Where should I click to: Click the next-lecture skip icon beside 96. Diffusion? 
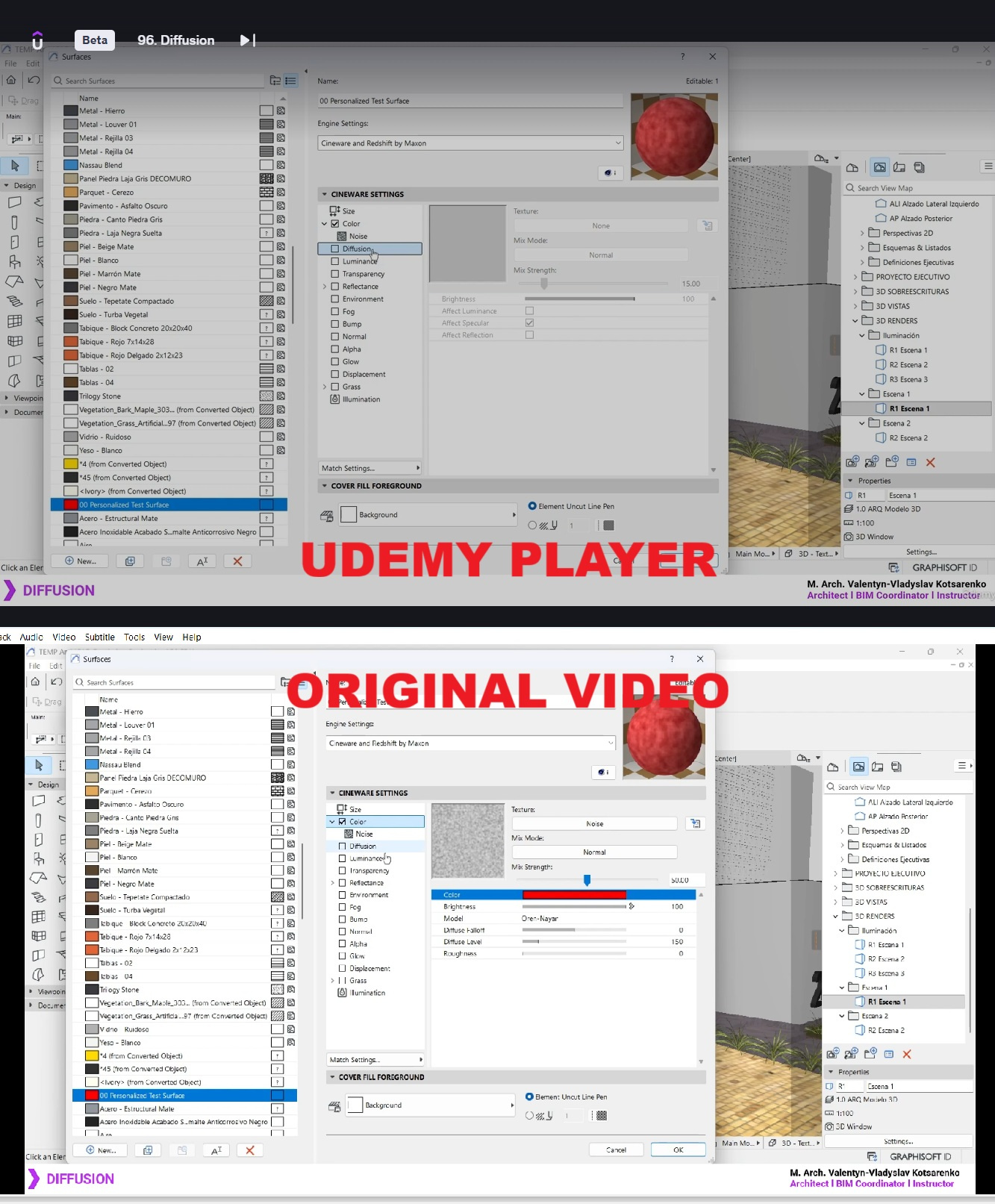point(248,40)
